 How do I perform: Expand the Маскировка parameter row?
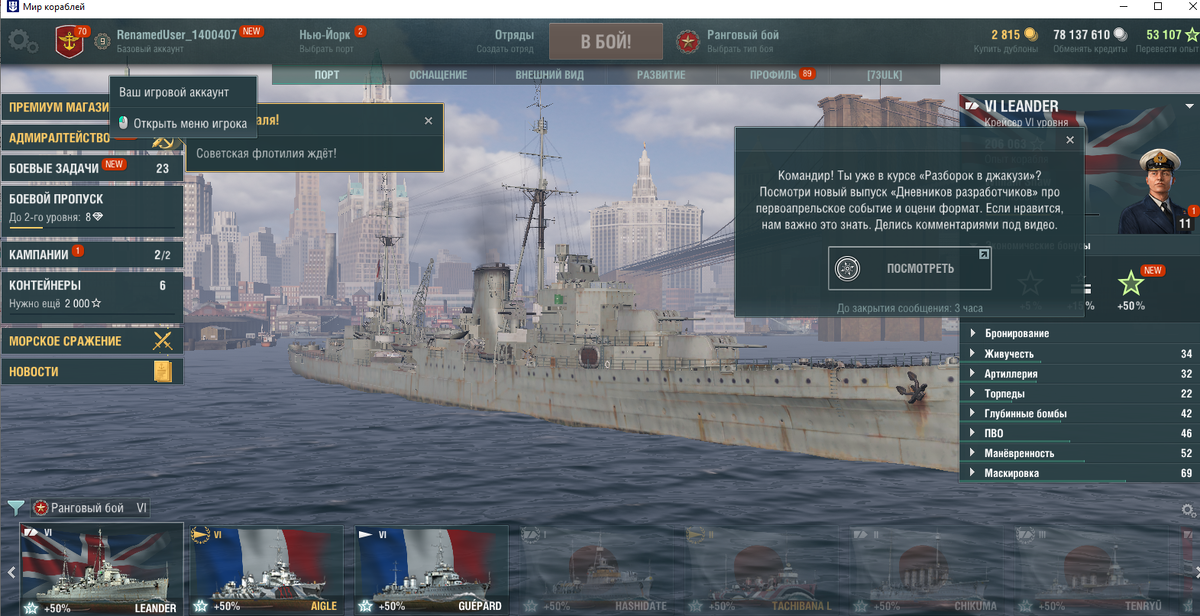click(x=1080, y=473)
